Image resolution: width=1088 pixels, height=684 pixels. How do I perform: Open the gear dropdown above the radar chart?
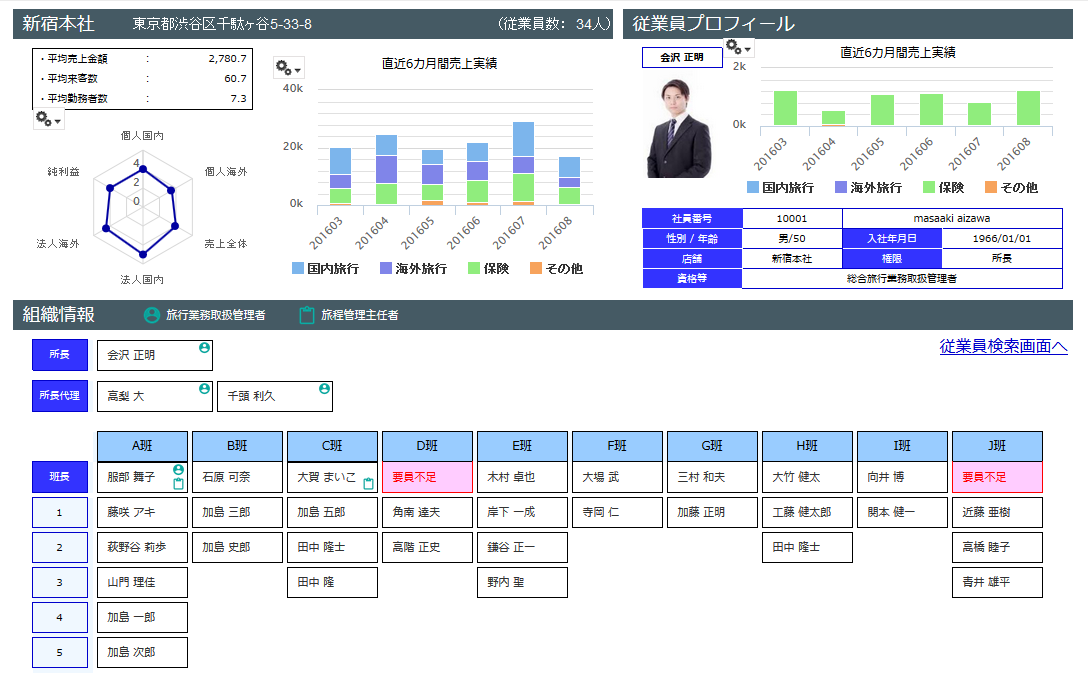click(48, 120)
